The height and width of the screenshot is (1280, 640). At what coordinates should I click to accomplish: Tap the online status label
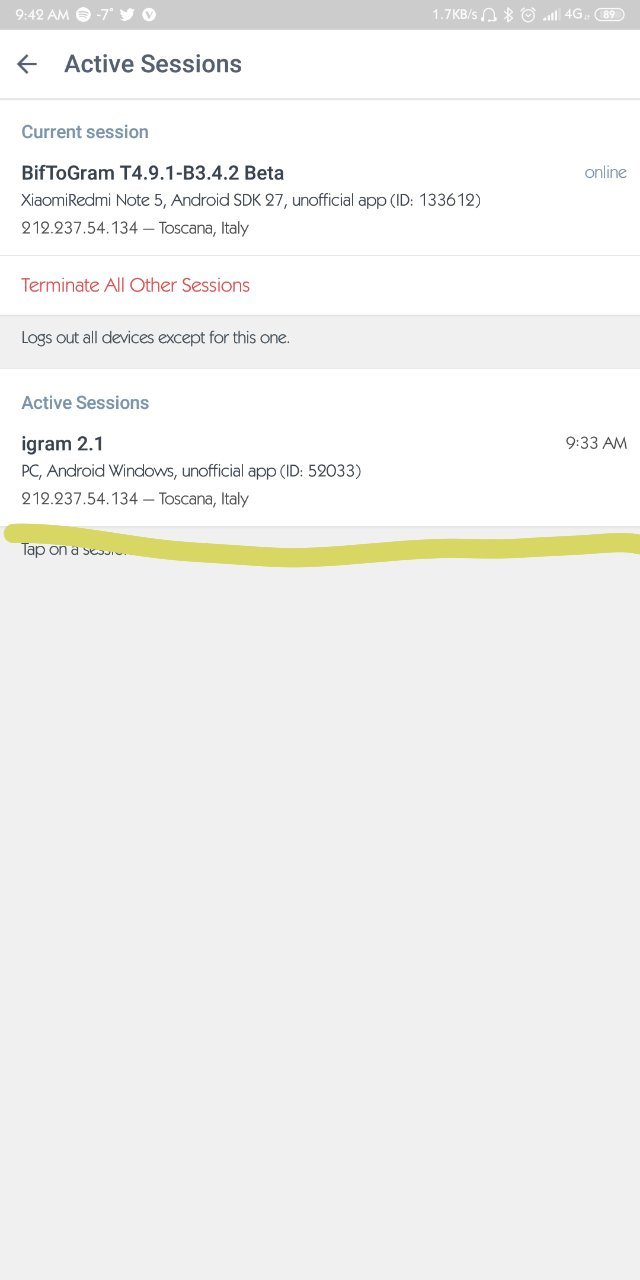[606, 172]
